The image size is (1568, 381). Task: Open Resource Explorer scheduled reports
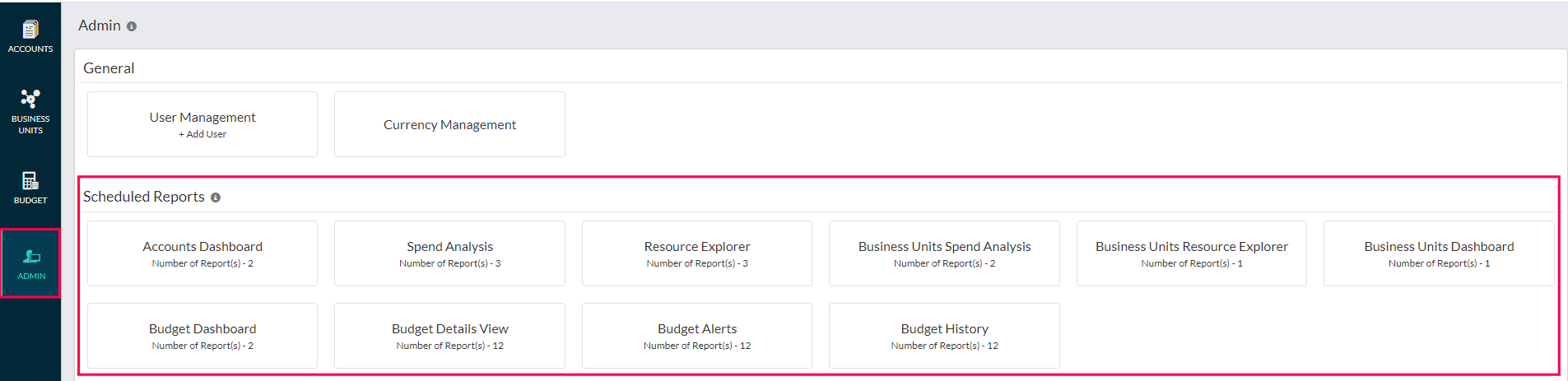click(x=697, y=253)
